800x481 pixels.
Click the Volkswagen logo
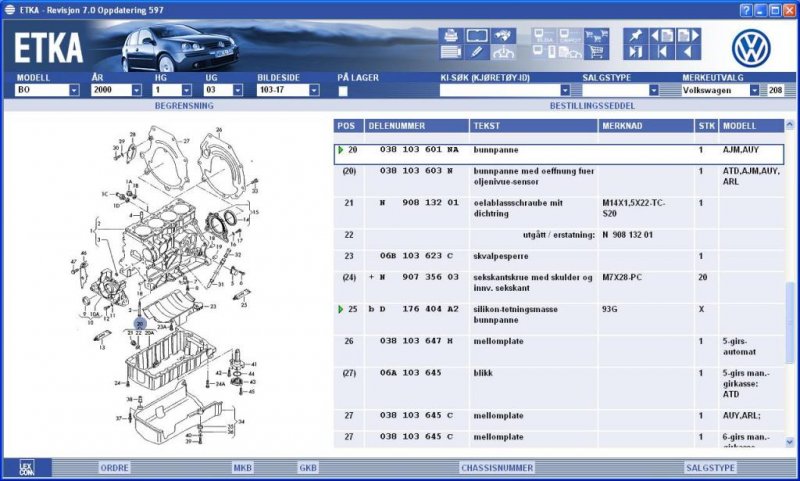[752, 47]
